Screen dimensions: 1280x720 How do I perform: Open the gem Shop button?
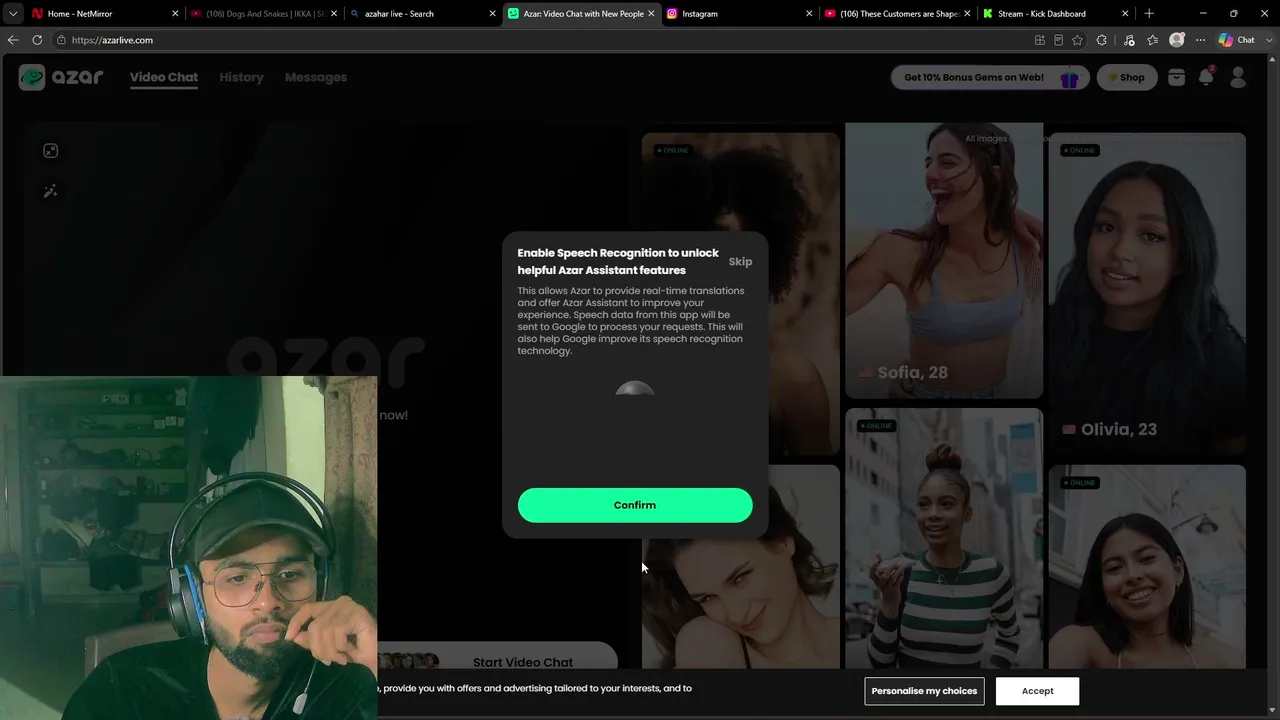[x=1127, y=77]
